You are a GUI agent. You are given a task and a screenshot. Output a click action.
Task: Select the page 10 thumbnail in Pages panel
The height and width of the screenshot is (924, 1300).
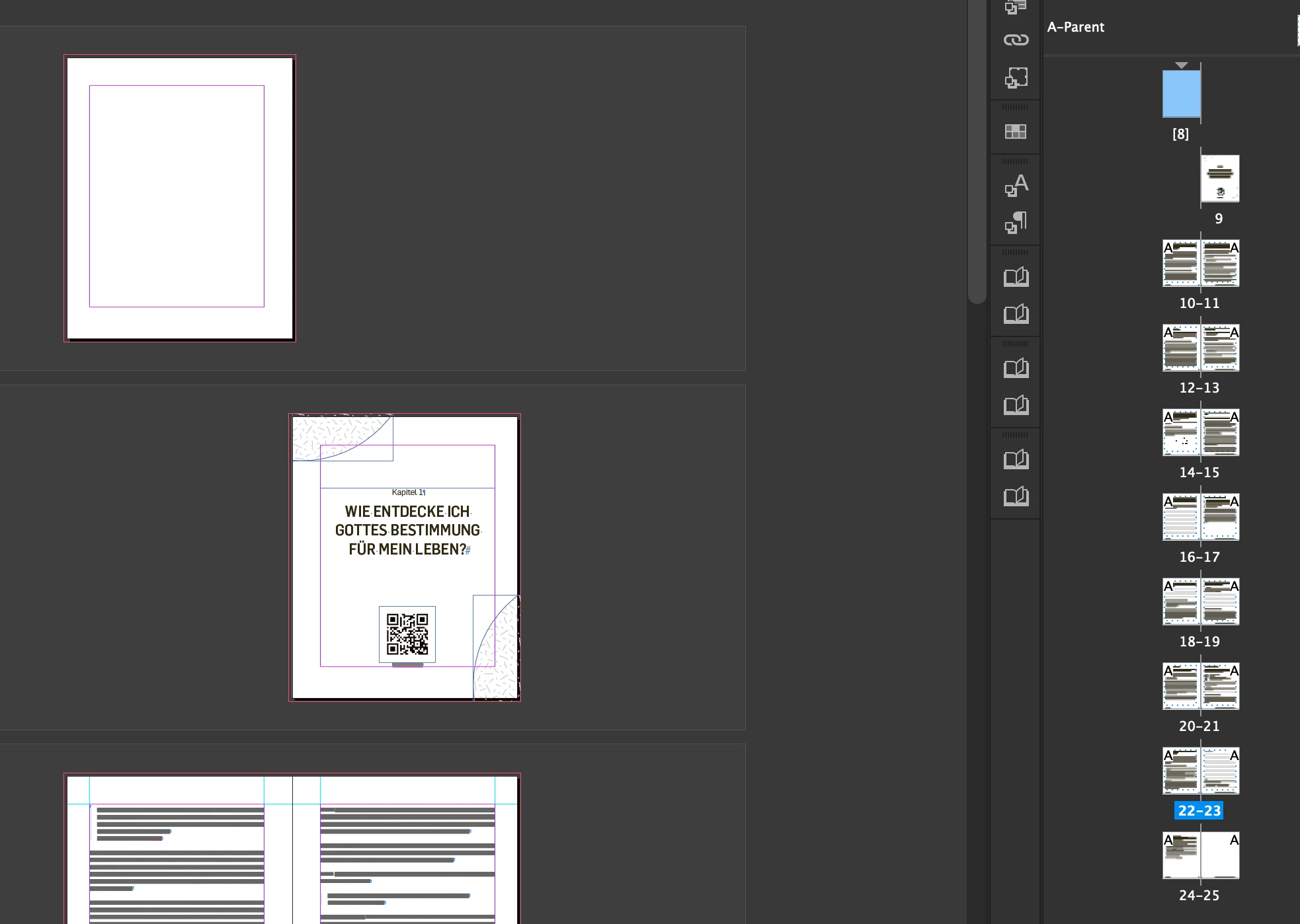coord(1182,263)
